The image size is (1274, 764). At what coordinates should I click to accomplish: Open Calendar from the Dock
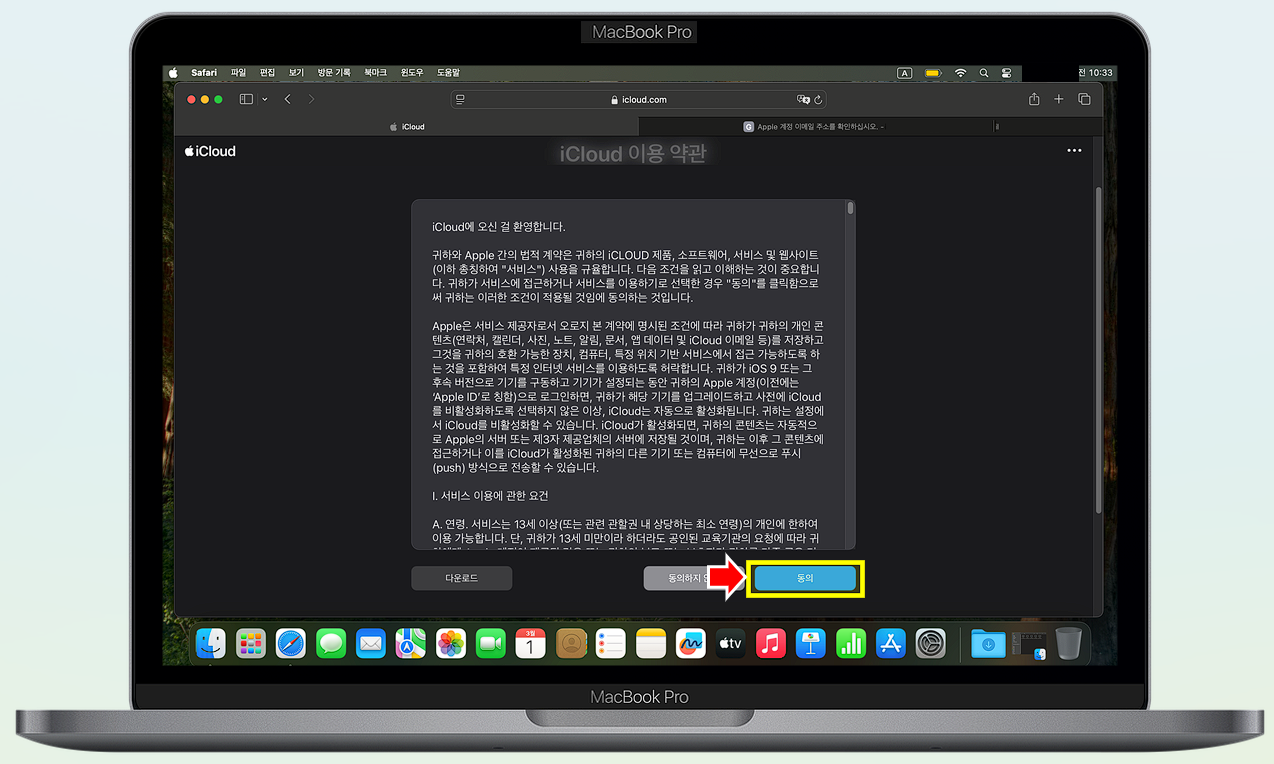[531, 643]
